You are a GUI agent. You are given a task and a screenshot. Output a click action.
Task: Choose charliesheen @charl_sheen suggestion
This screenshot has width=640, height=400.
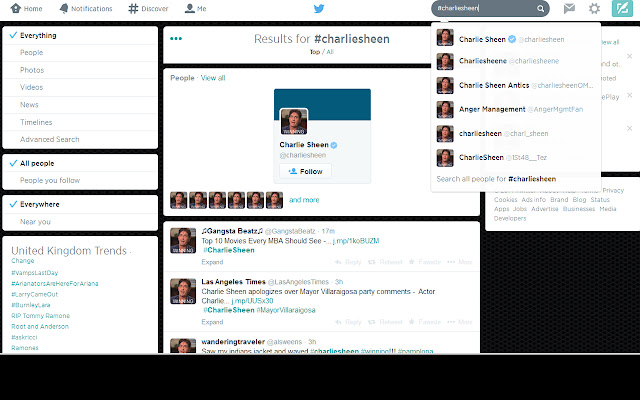pyautogui.click(x=516, y=133)
